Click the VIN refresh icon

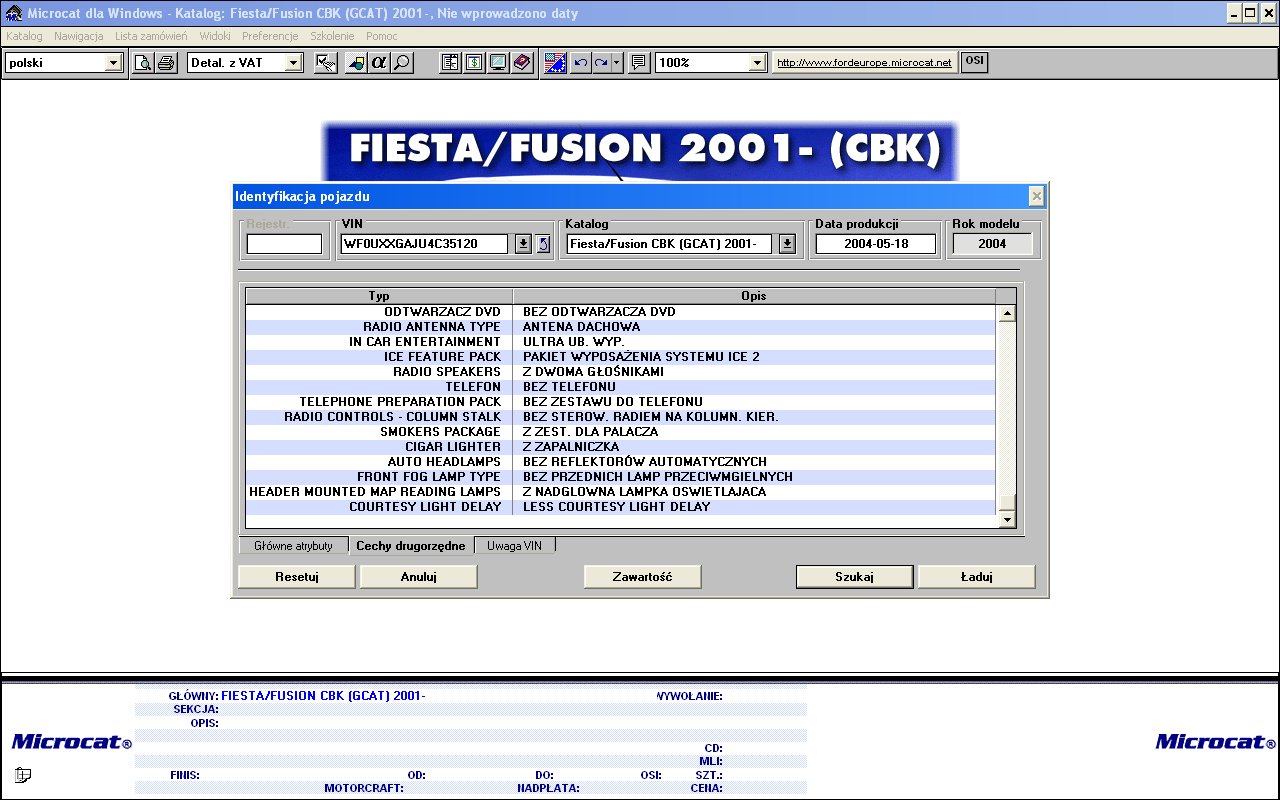(x=543, y=244)
